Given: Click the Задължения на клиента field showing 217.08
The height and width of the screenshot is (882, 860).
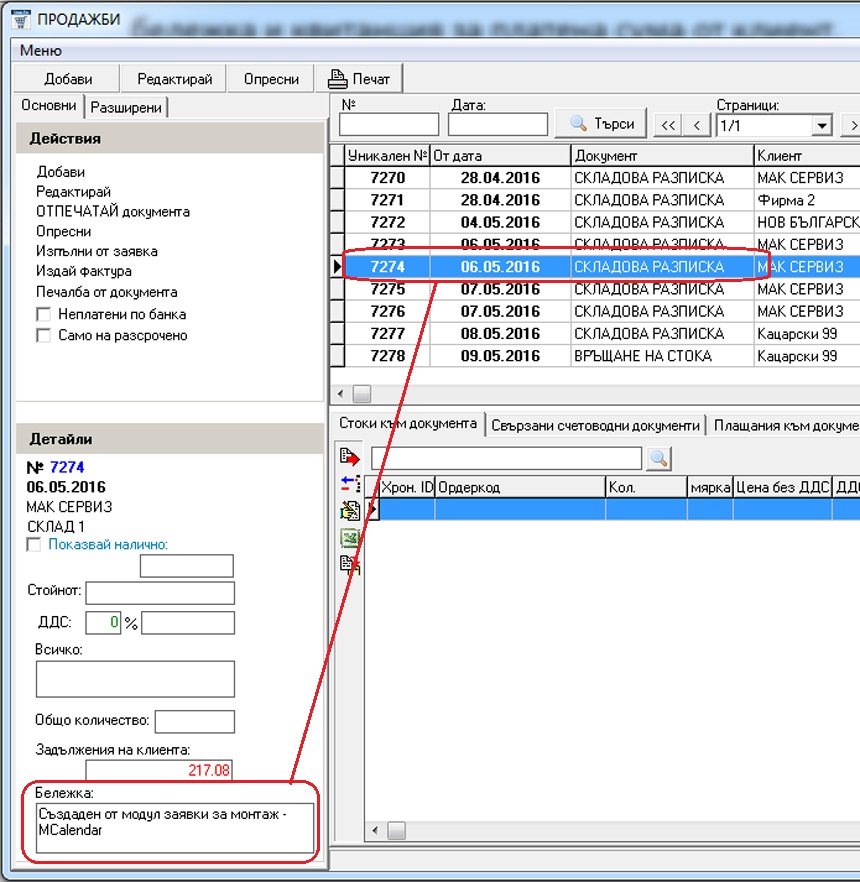Looking at the screenshot, I should click(x=159, y=770).
